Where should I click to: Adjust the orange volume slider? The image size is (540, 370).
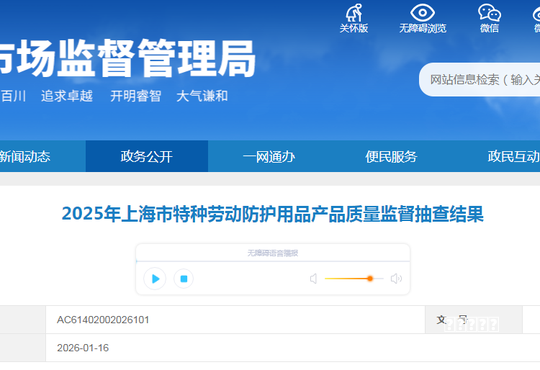[354, 278]
